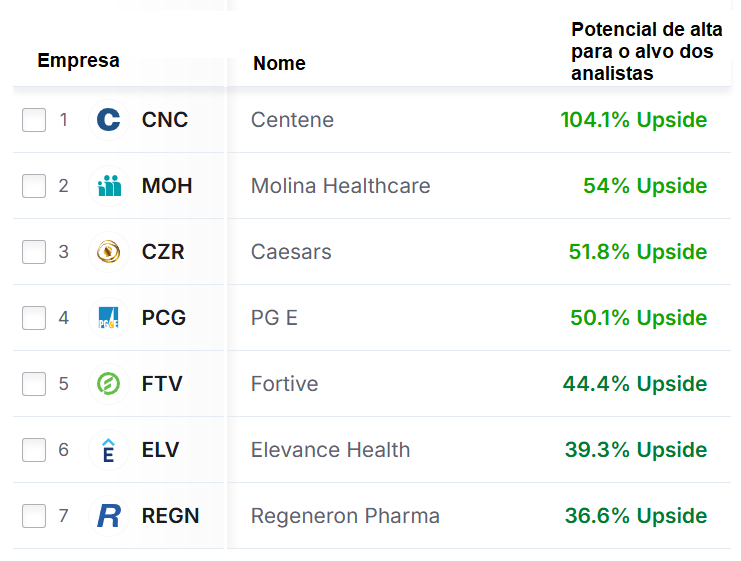Viewport: 741px width, 561px height.
Task: Click the Fortive green circle logo
Action: tap(109, 384)
